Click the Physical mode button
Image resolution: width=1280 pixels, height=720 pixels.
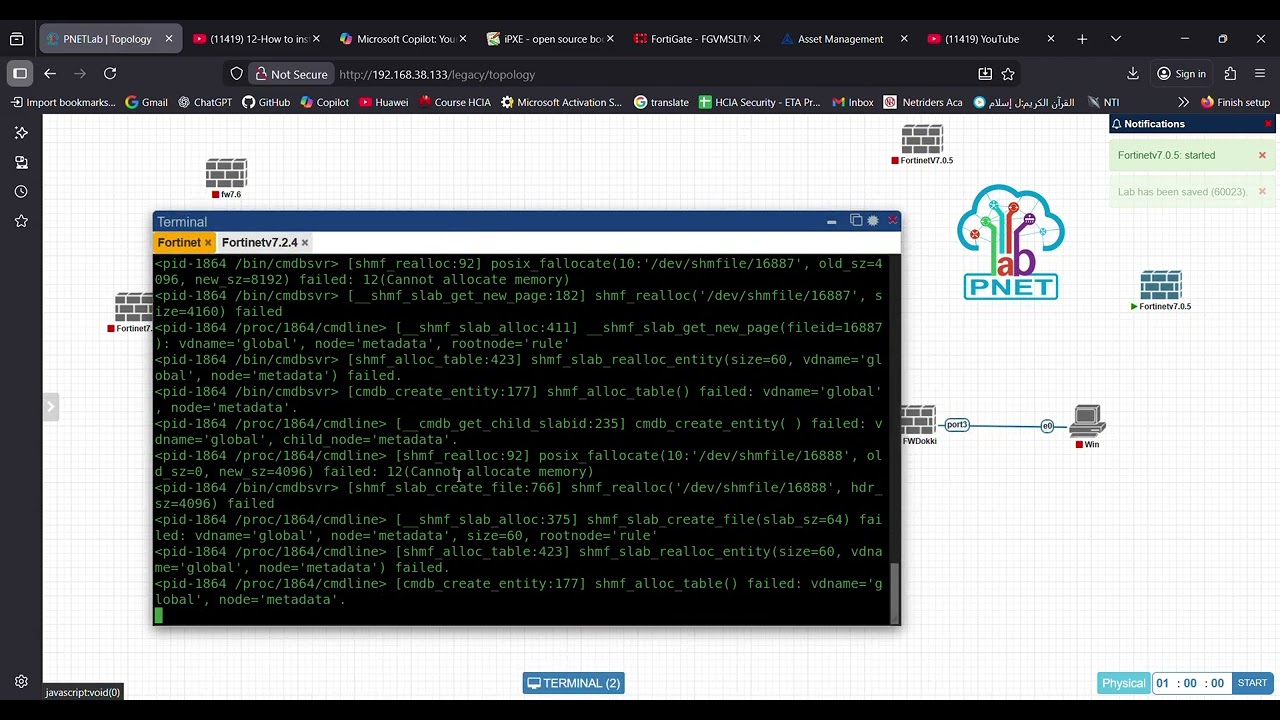pyautogui.click(x=1123, y=683)
